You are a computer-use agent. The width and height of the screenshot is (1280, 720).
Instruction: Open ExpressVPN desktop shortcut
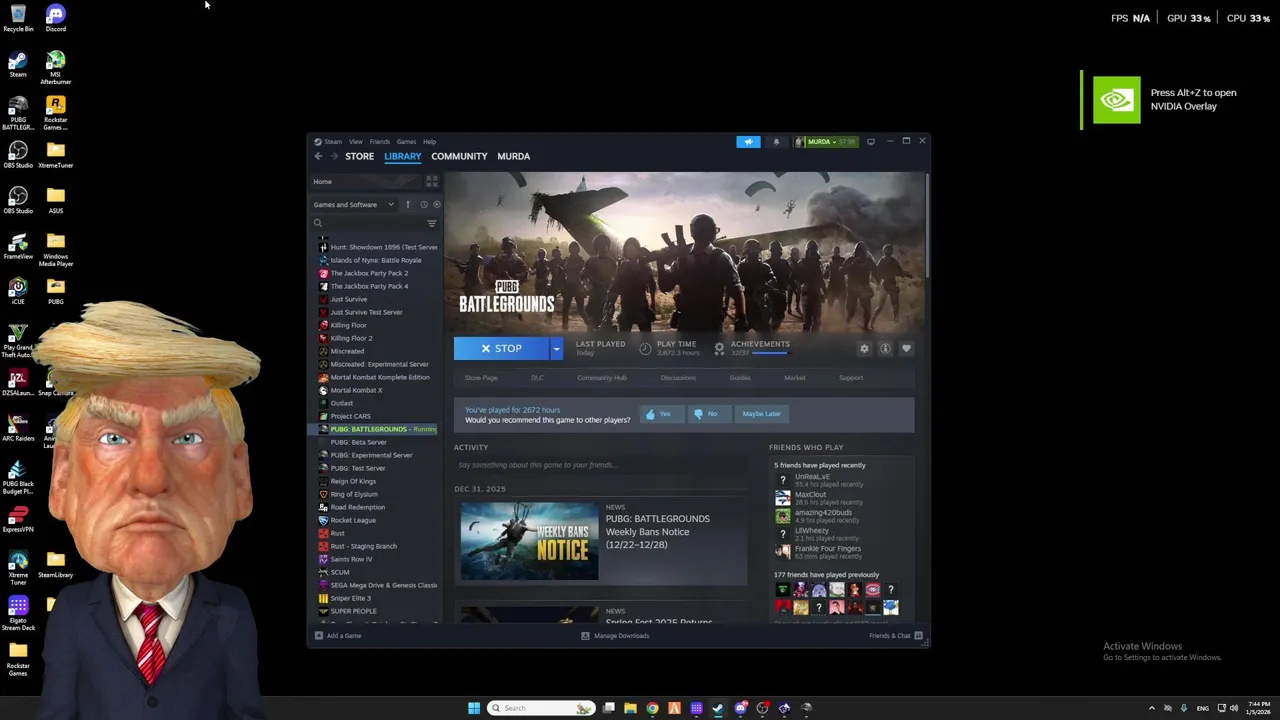coord(18,519)
